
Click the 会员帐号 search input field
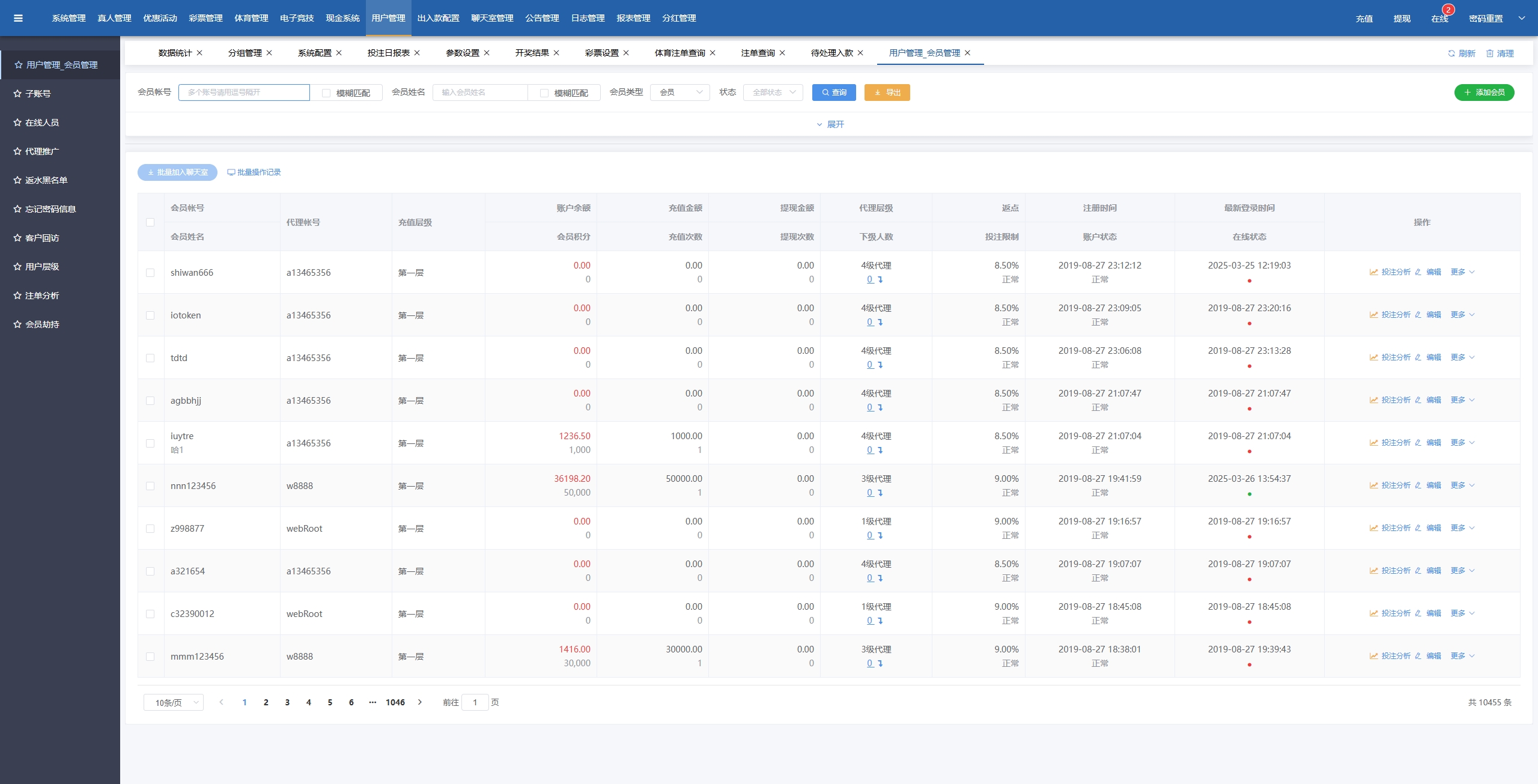point(244,93)
